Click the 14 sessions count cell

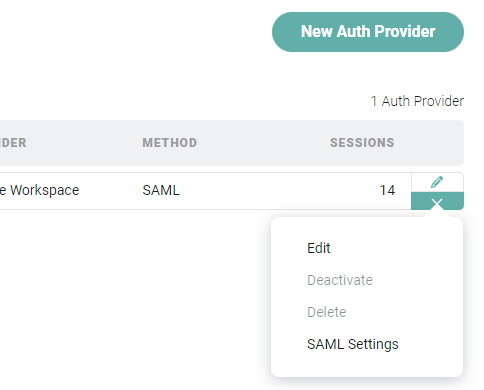tap(387, 190)
